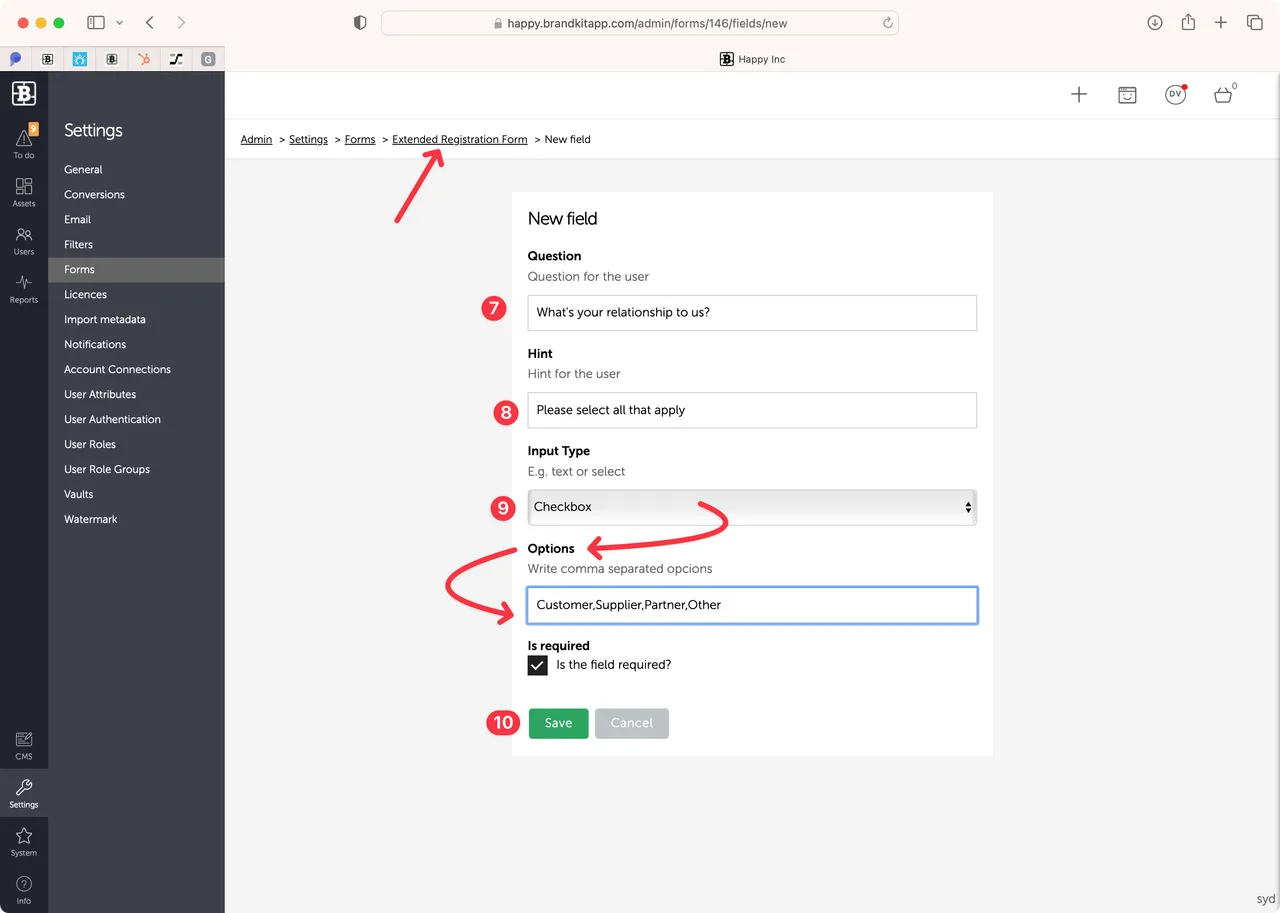
Task: Click the System star icon
Action: tap(24, 840)
